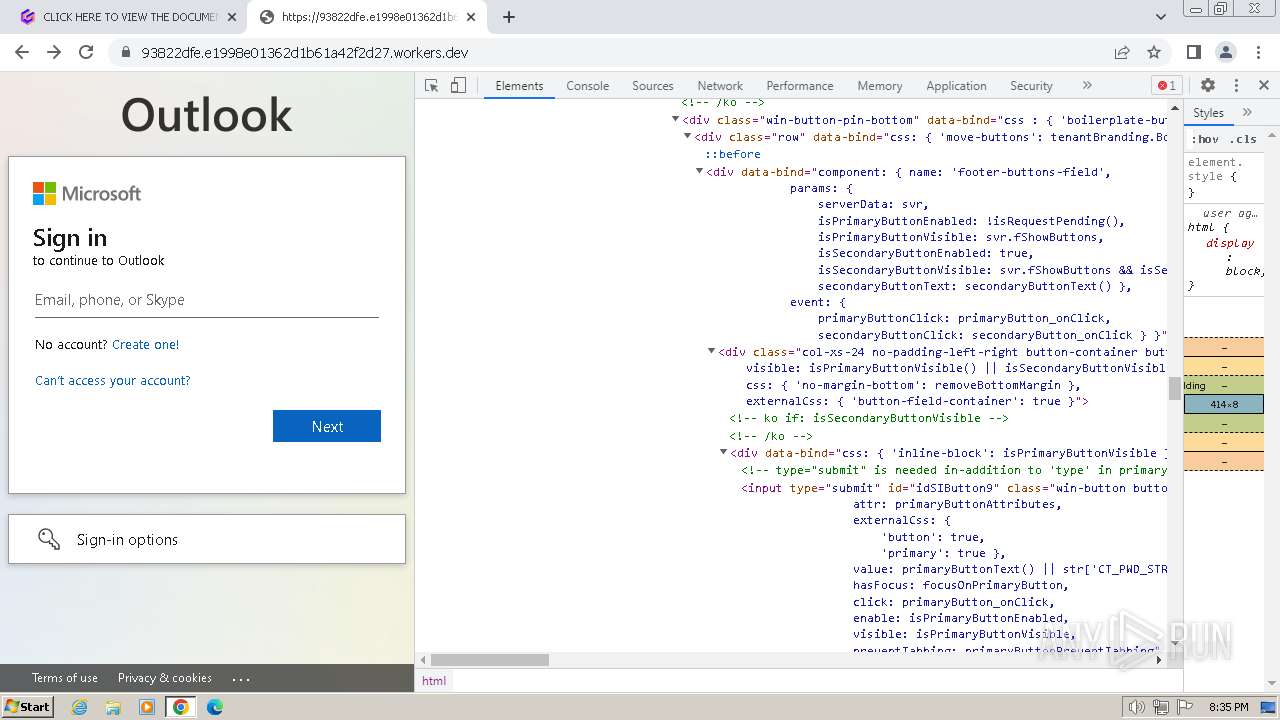Click the Elements horizontal scrollbar thumb

tap(490, 660)
